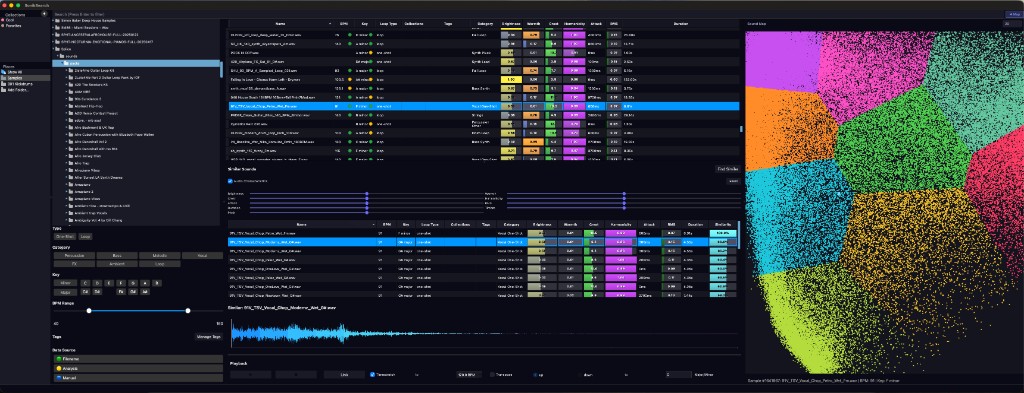Collapse the Splice folder tree node
Viewport: 1024px width, 393px height.
54,48
